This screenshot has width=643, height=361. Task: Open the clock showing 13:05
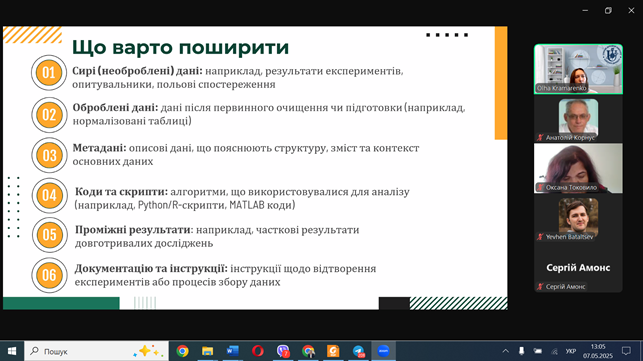[x=598, y=351]
